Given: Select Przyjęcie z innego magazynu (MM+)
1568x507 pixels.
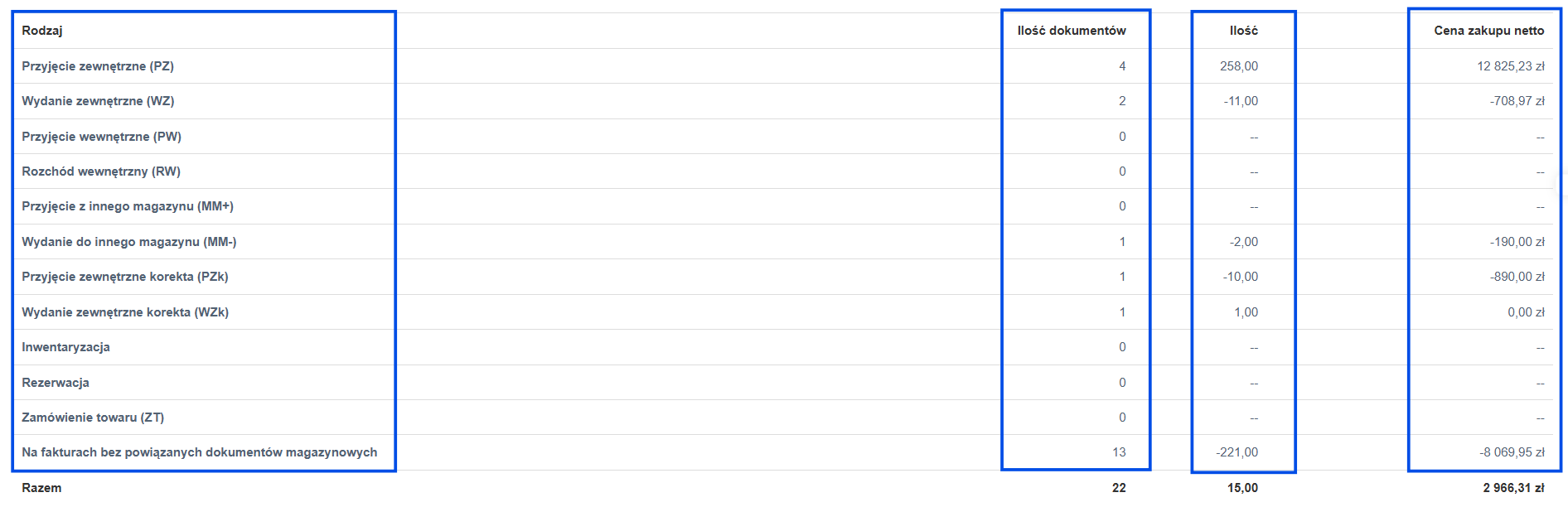Looking at the screenshot, I should click(x=783, y=206).
